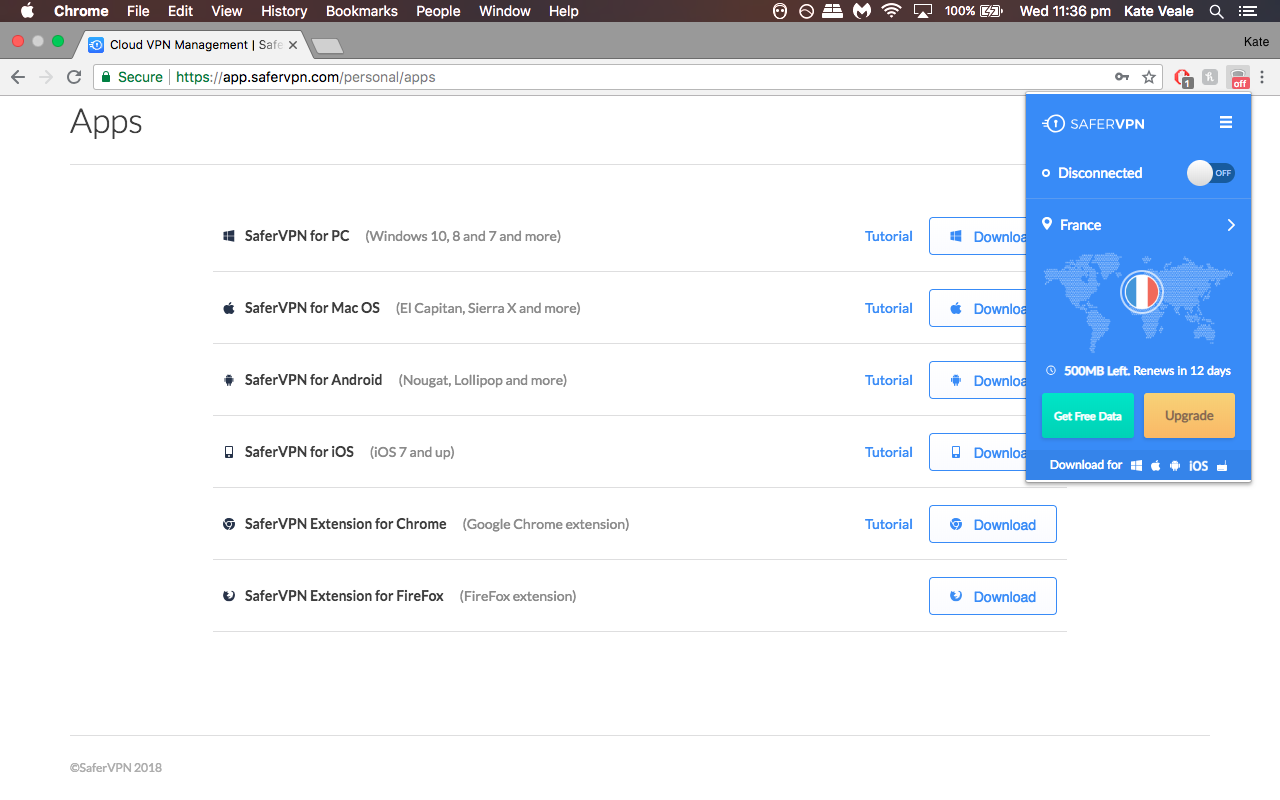Click the SaferVPN extension icon in Chrome toolbar

click(1239, 77)
